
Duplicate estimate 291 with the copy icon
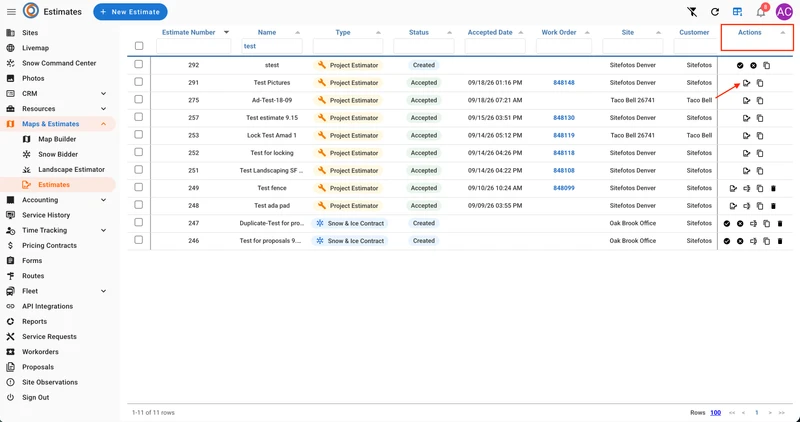[x=760, y=83]
